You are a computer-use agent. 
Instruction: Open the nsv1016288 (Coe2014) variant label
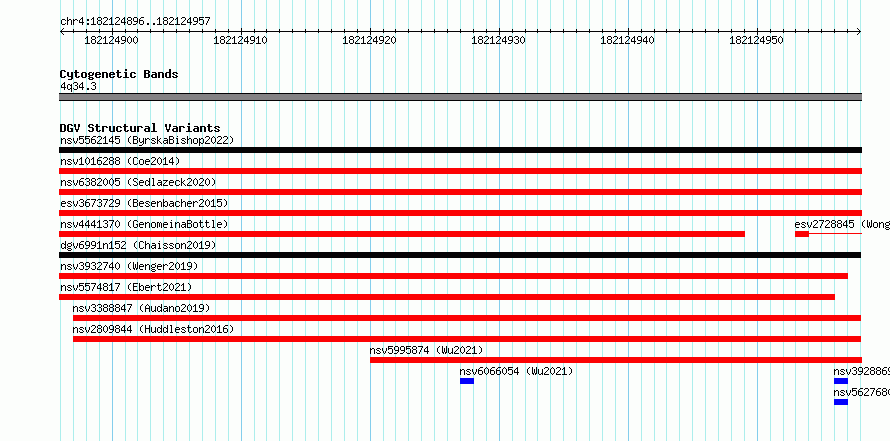point(120,161)
